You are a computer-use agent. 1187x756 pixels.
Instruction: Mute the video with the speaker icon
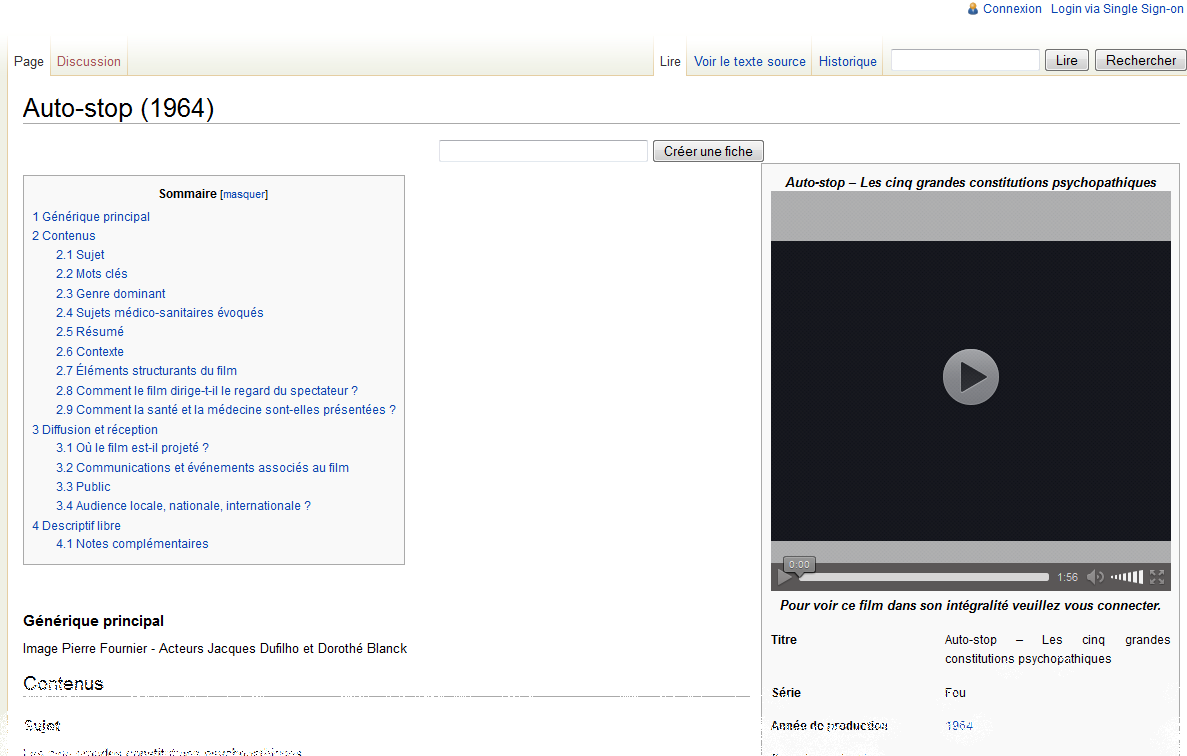point(1095,577)
